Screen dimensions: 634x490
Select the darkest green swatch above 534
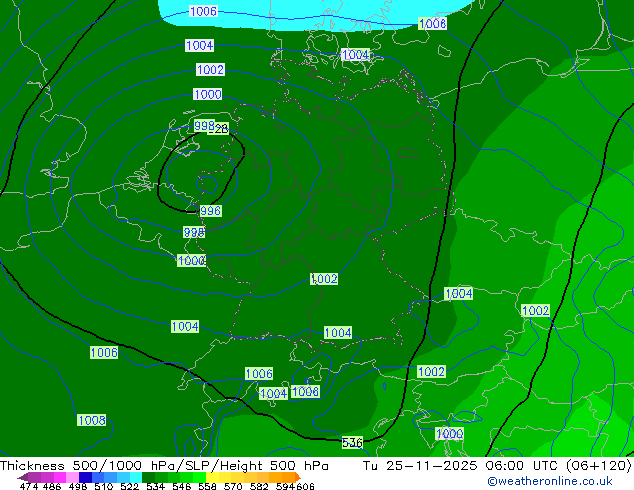click(148, 477)
